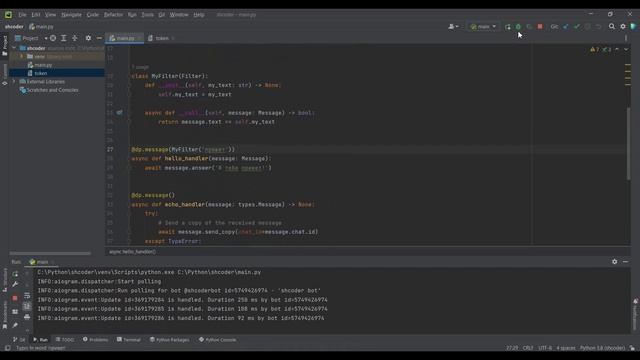Open the Window menu
Image resolution: width=640 pixels, height=360 pixels.
179,15
